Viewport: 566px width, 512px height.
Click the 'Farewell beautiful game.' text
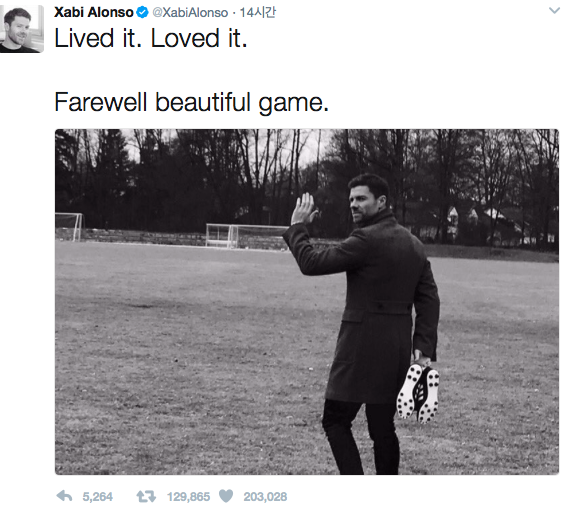tap(191, 103)
